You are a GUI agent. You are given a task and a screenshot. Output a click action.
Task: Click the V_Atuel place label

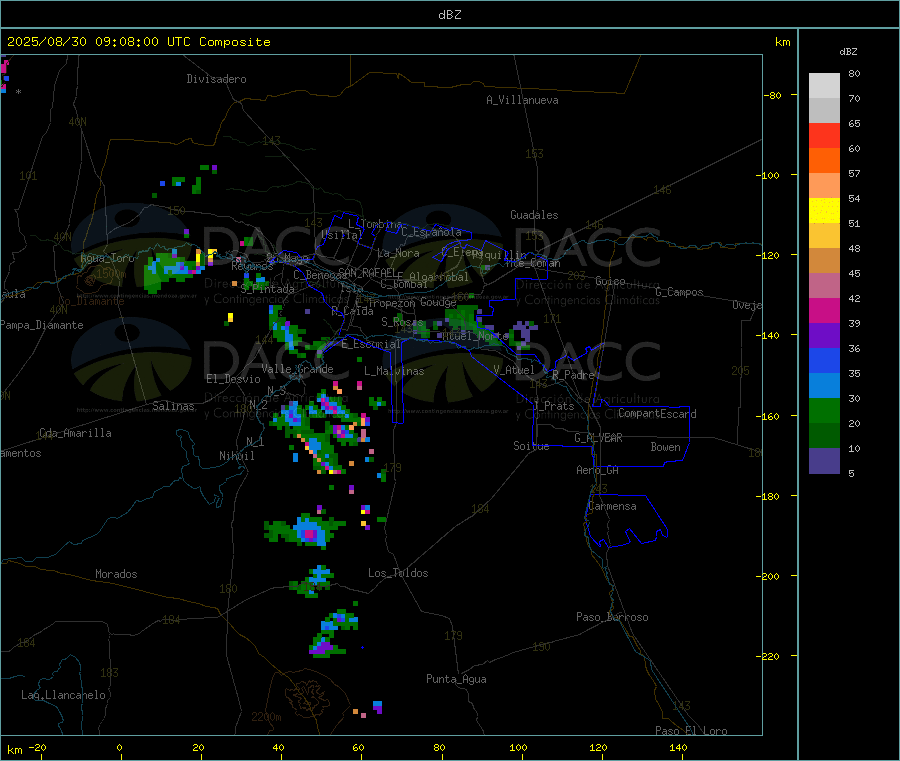click(x=514, y=370)
